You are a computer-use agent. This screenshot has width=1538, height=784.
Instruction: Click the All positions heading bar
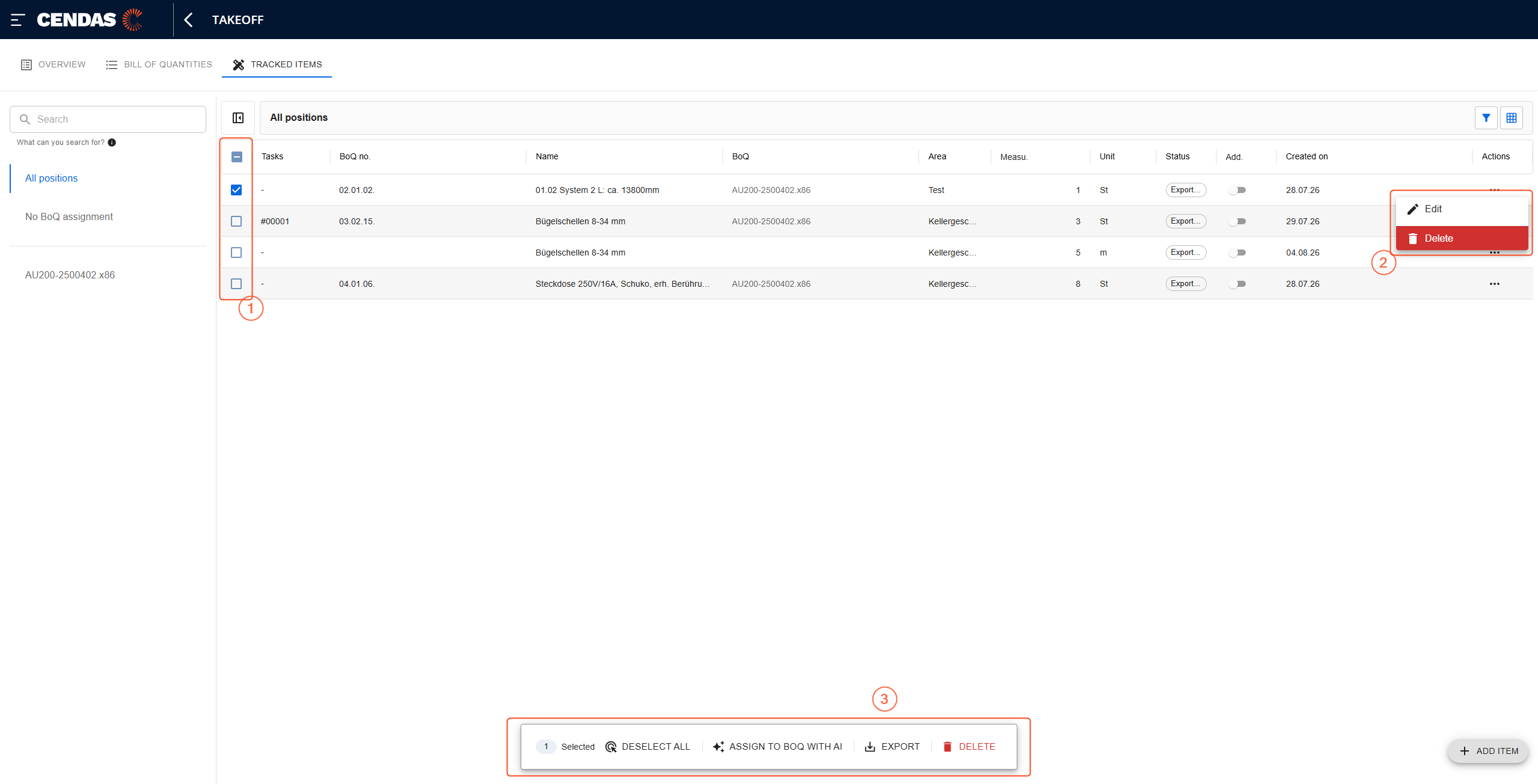(896, 118)
